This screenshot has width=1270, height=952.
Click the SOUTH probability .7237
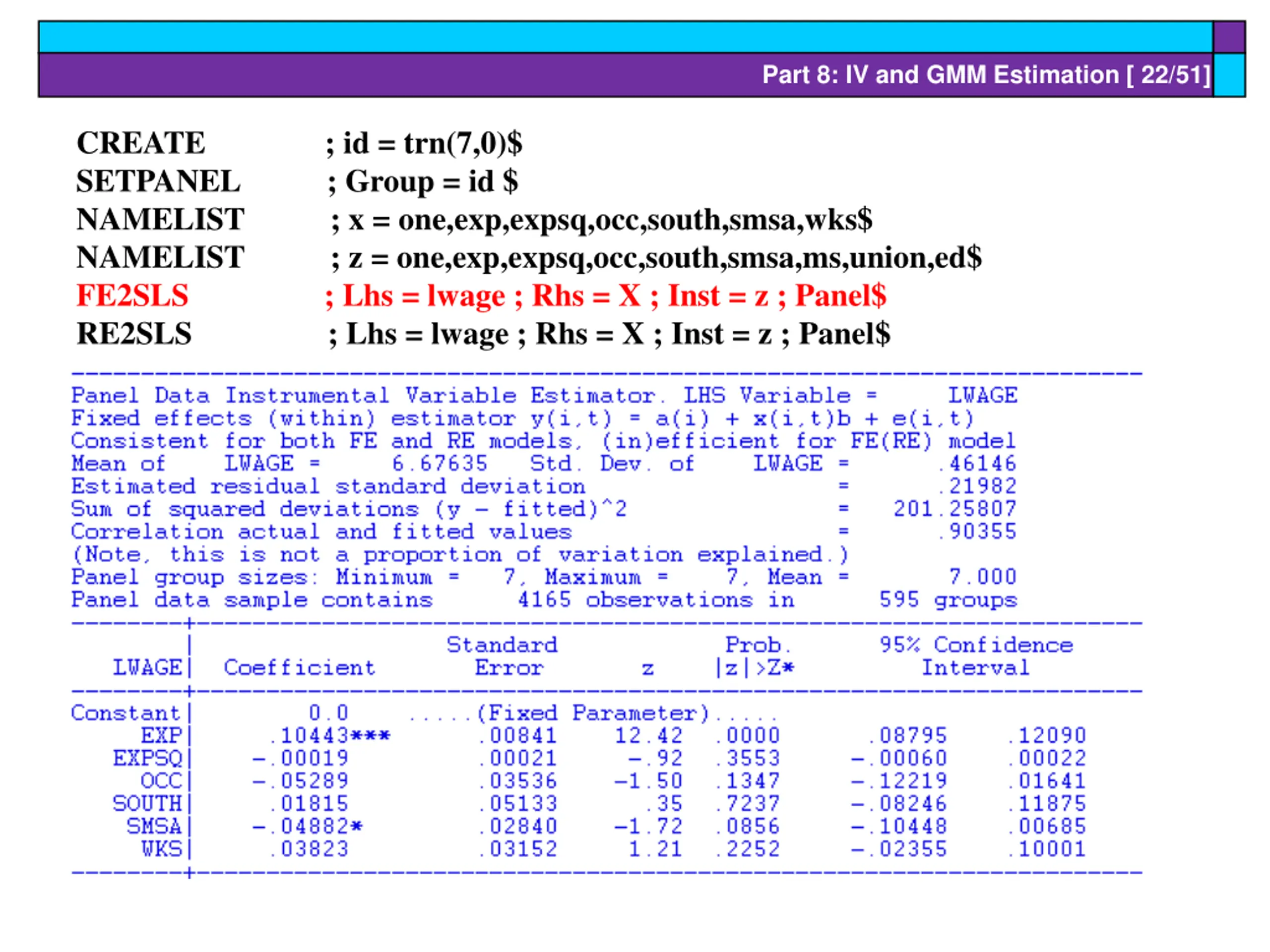[748, 804]
